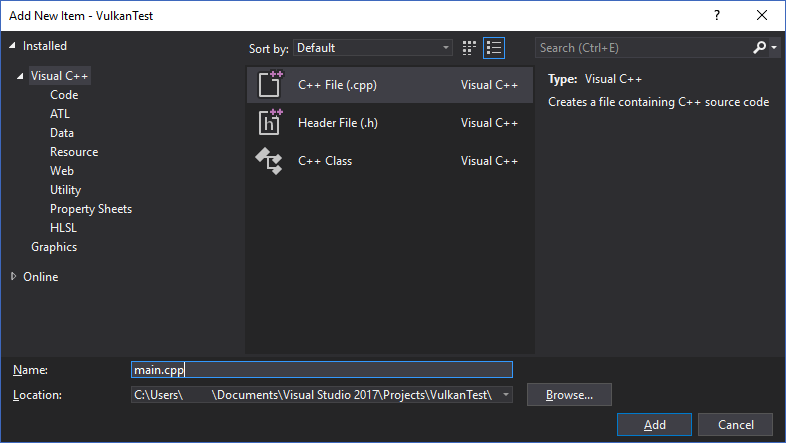Click the C++ File (.cpp) template icon
Viewport: 786px width, 443px height.
[x=270, y=85]
